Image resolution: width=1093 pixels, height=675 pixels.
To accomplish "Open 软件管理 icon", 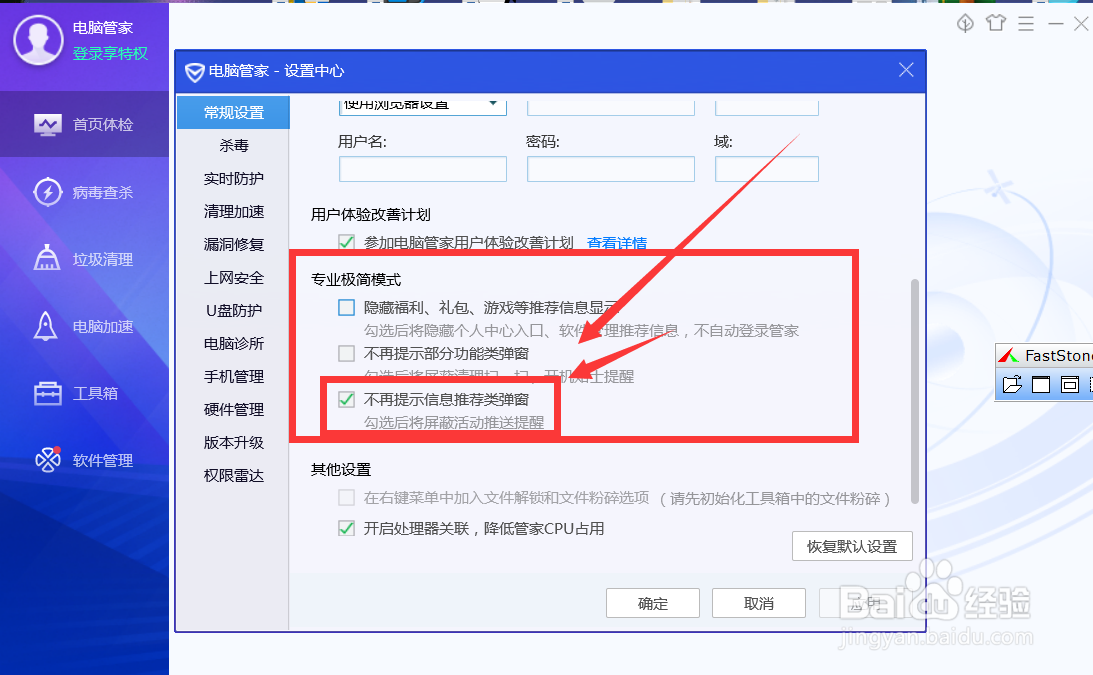I will click(x=48, y=460).
